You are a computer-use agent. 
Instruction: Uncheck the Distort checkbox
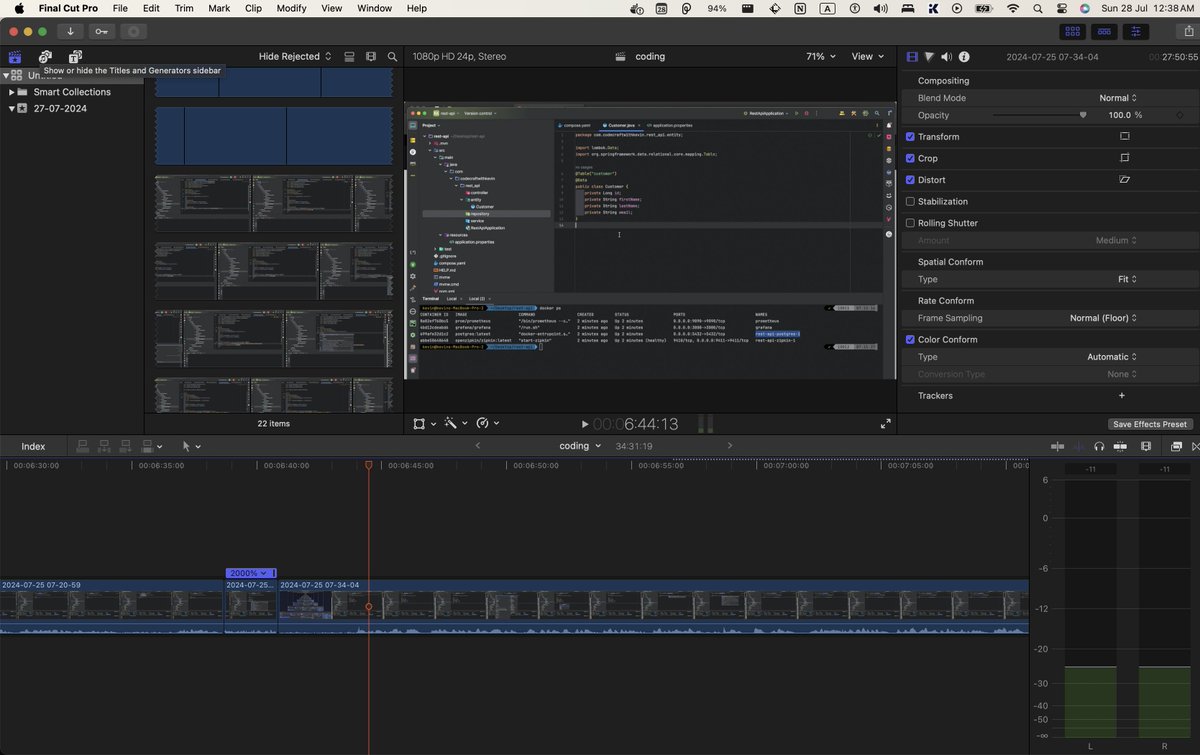pos(910,180)
